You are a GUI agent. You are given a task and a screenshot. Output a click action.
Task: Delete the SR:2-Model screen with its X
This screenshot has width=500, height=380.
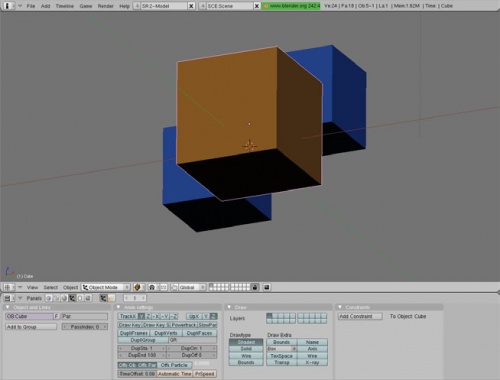click(x=191, y=6)
